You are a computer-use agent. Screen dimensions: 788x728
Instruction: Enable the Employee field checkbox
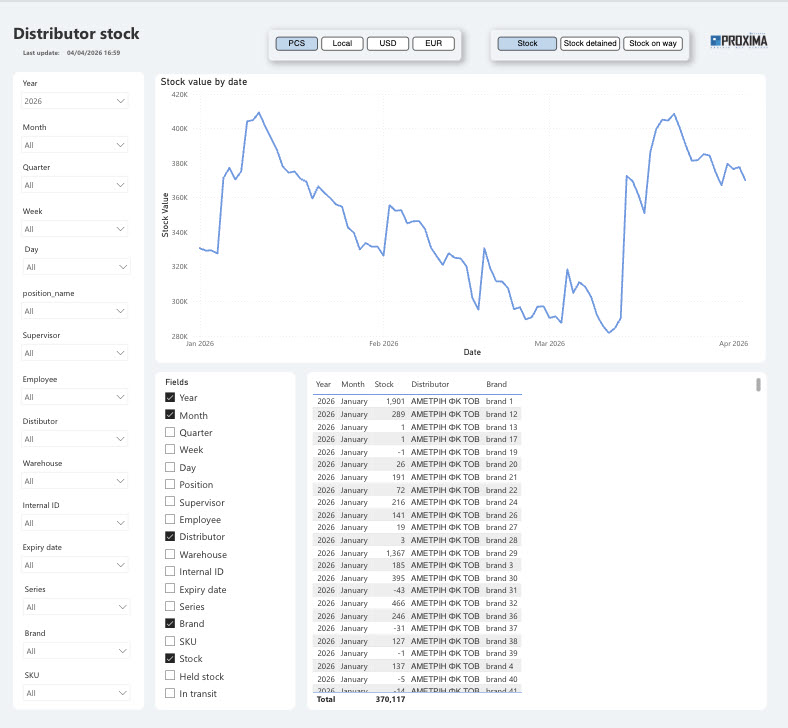tap(170, 519)
